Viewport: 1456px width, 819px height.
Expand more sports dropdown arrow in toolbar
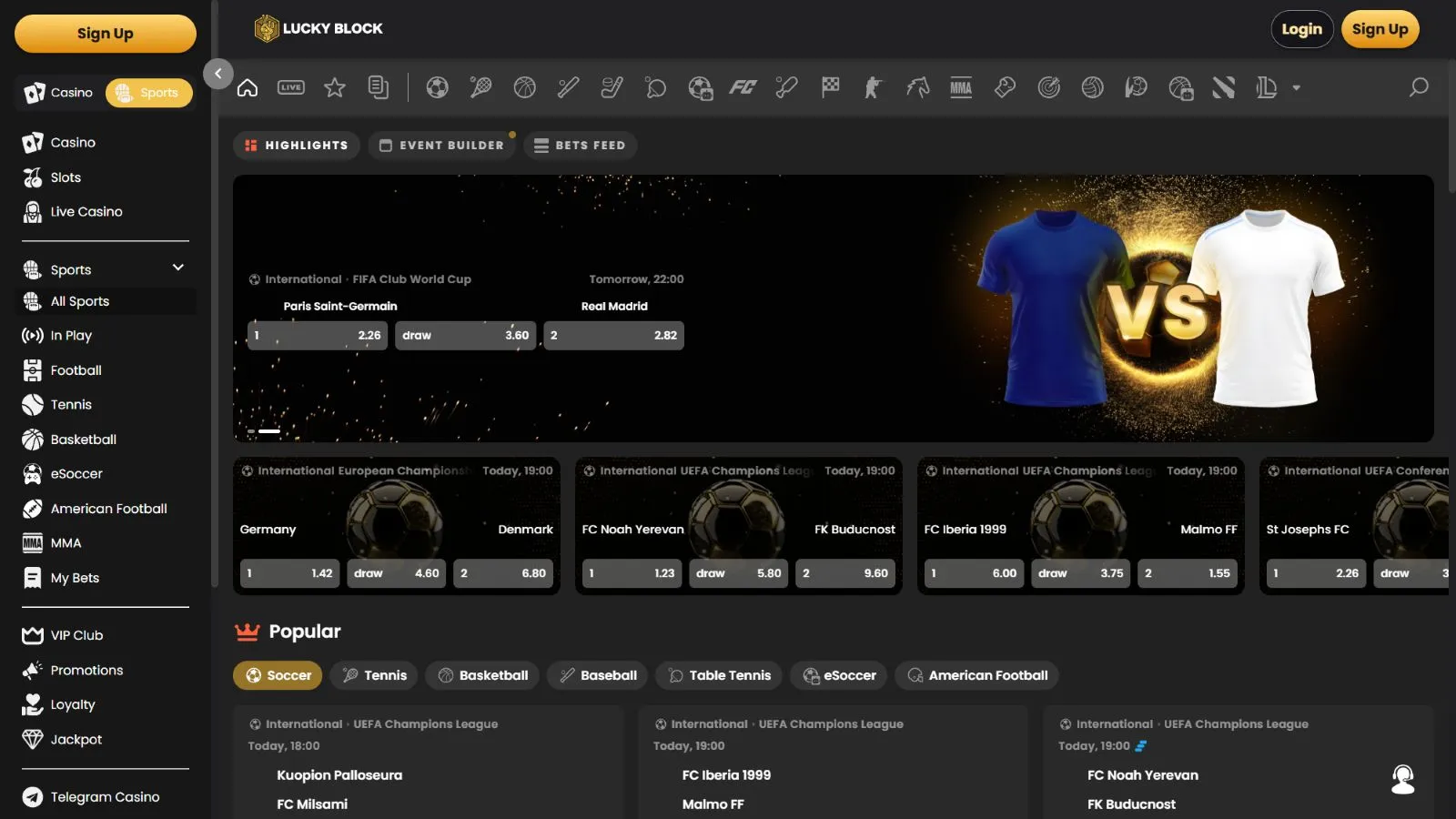pyautogui.click(x=1296, y=88)
